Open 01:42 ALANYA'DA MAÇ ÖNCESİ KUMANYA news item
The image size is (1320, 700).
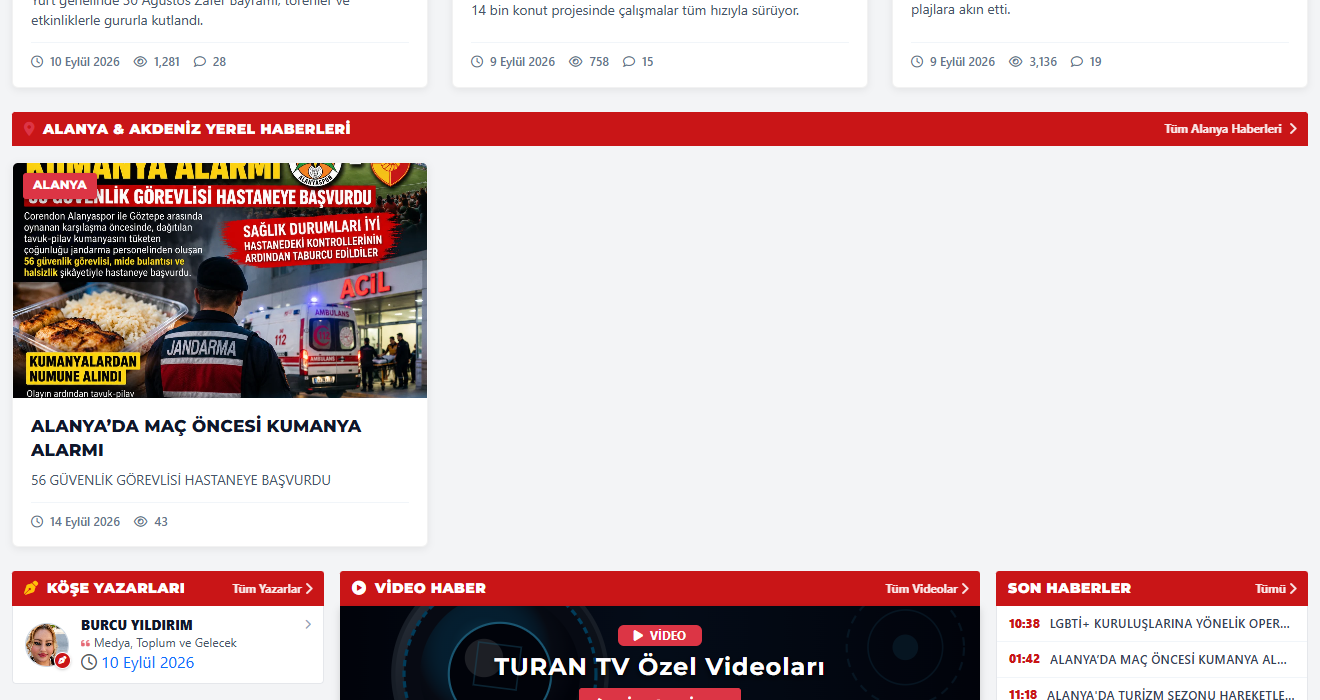1152,660
